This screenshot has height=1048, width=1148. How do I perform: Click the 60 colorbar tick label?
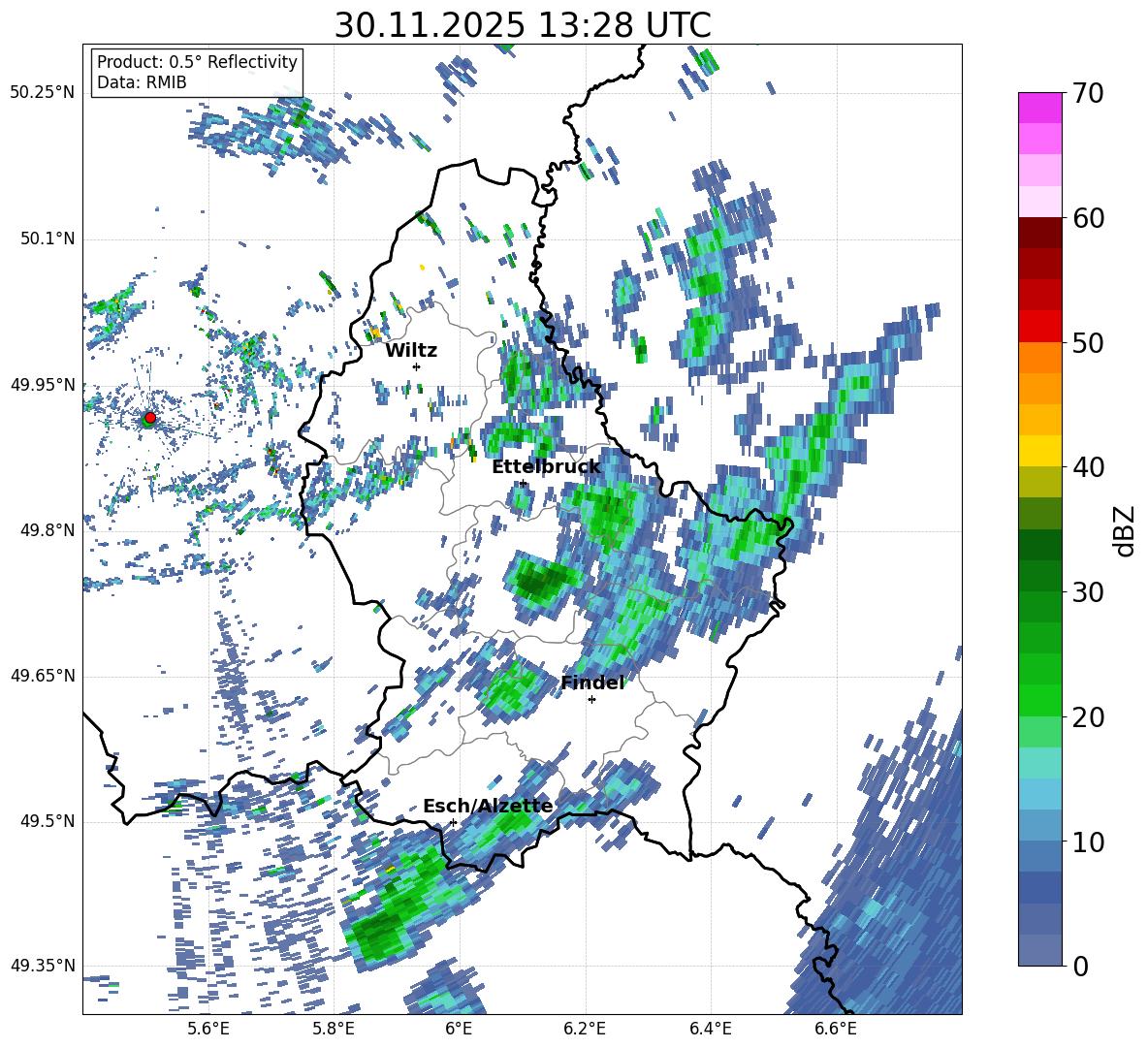click(1088, 218)
